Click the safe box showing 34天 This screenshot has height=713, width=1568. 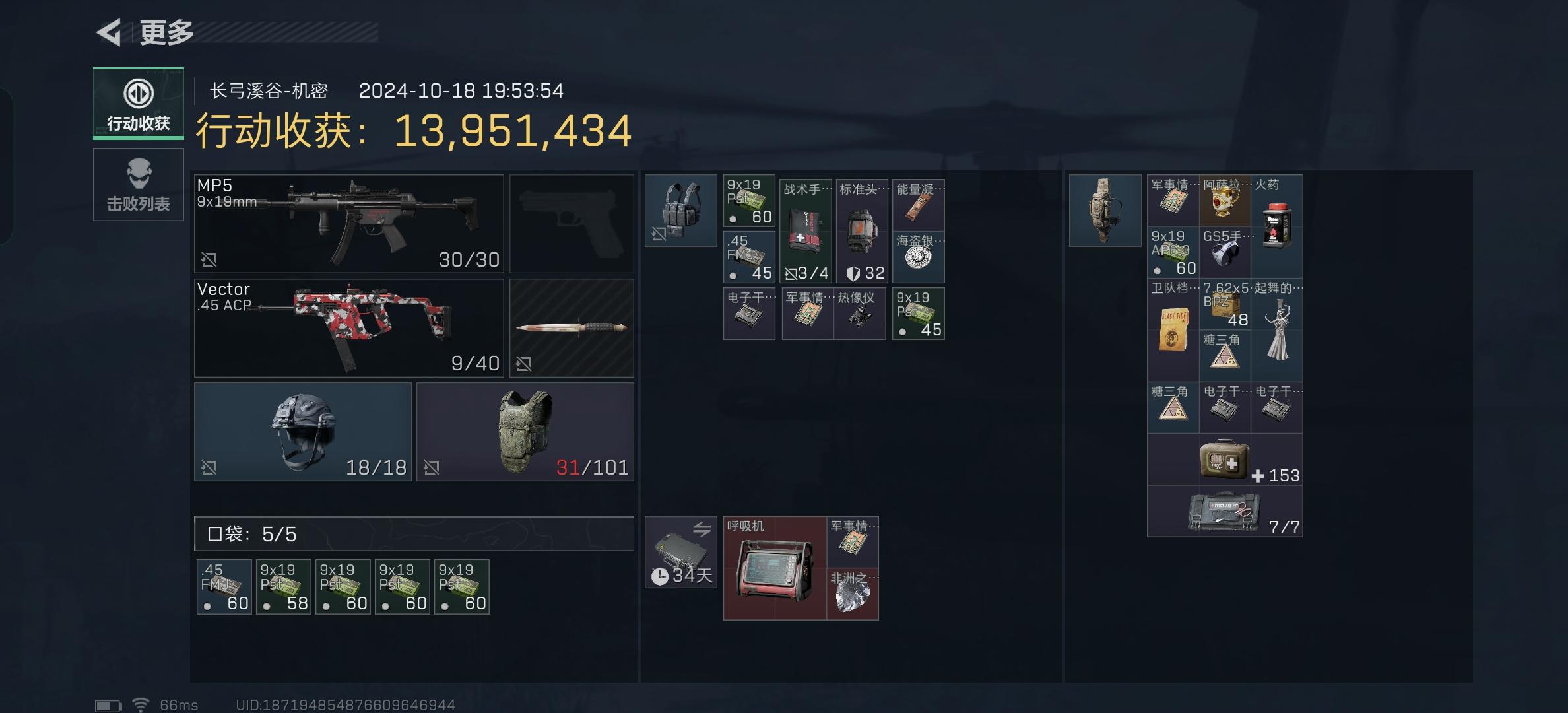[x=681, y=553]
